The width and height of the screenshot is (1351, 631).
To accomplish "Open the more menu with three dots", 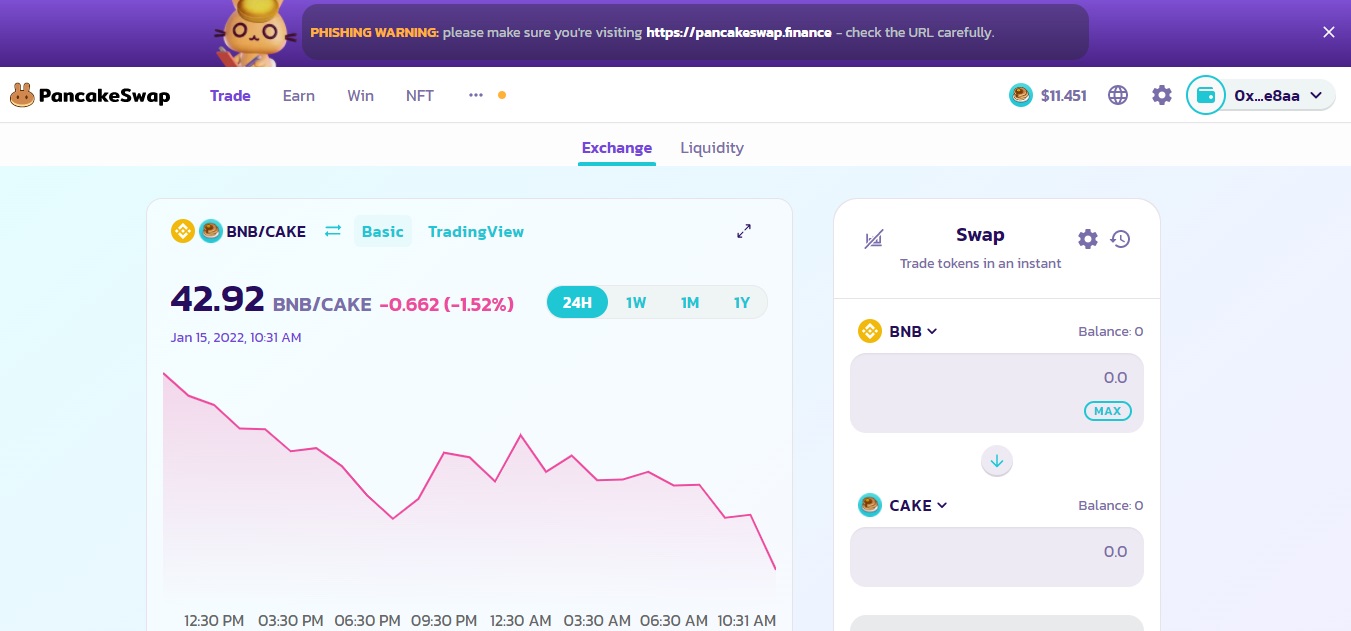I will pyautogui.click(x=476, y=95).
